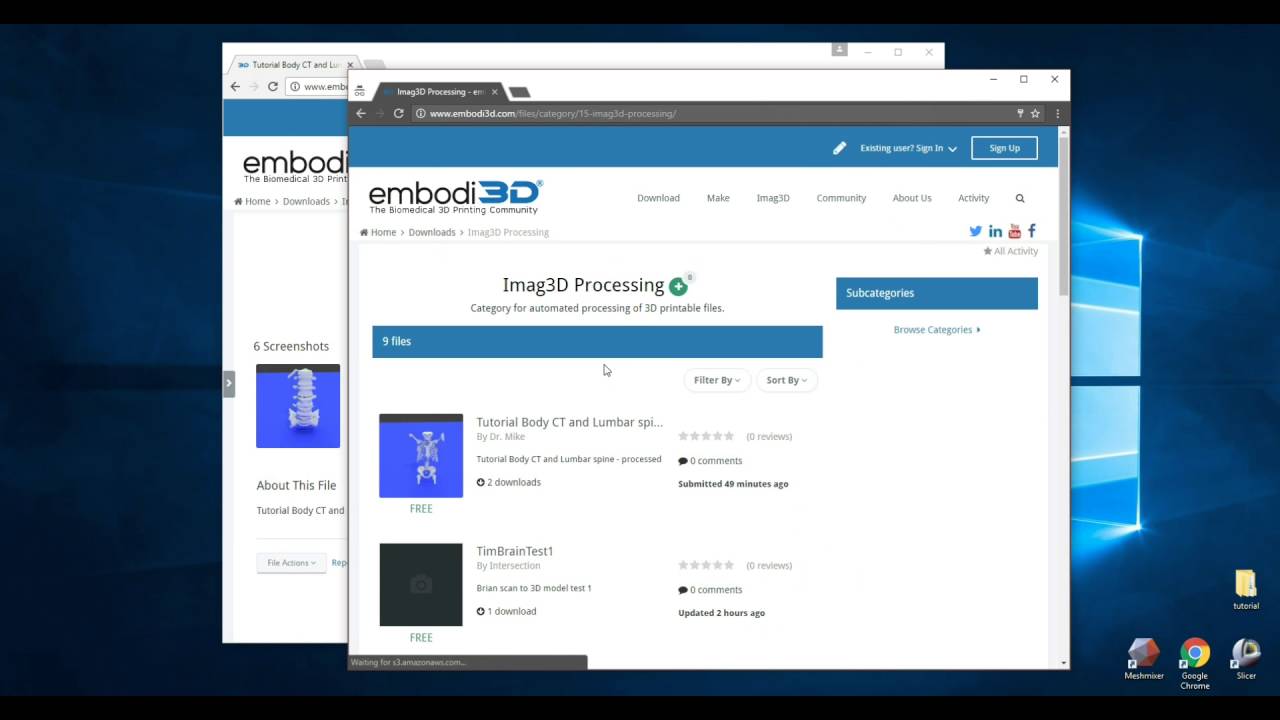Go back in the Tutorial Body CT window

click(x=235, y=87)
